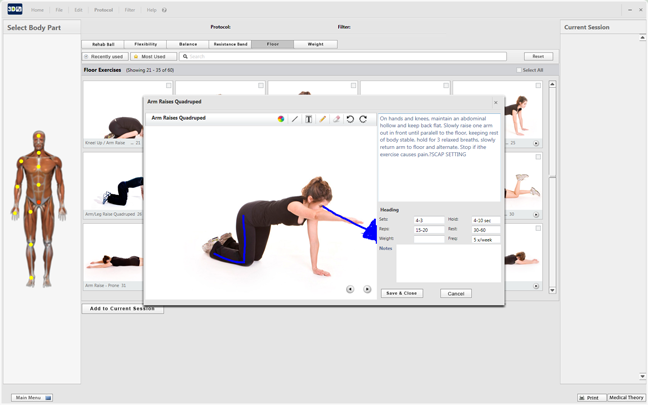Click the exercise list scroll down arrow
The width and height of the screenshot is (648, 405).
point(553,291)
